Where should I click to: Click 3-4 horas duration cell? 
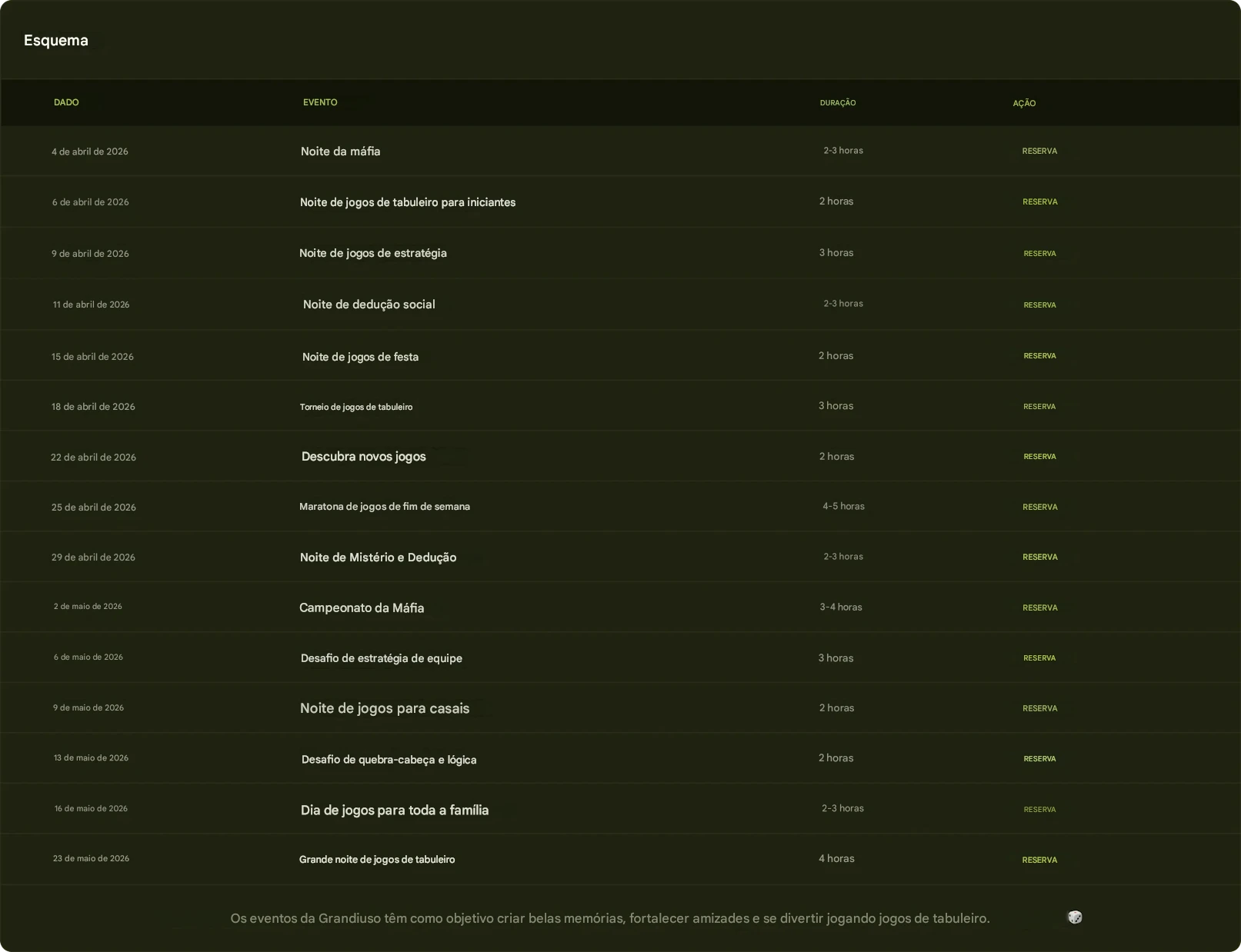tap(841, 607)
